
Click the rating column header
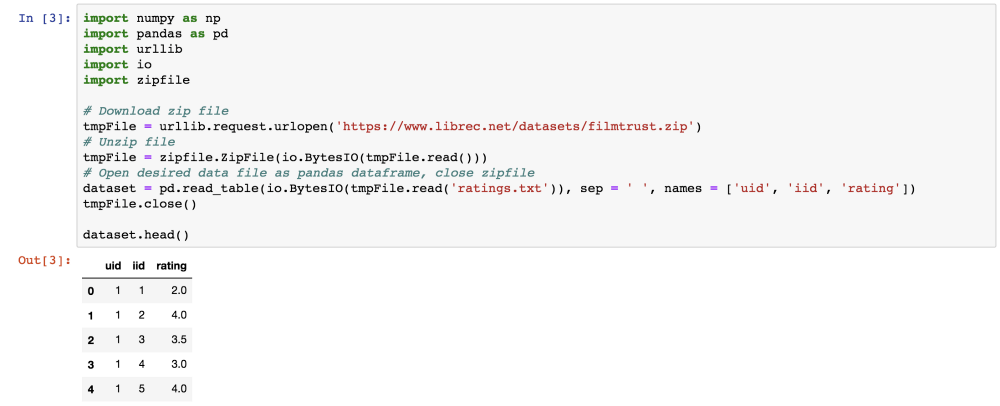[x=171, y=265]
